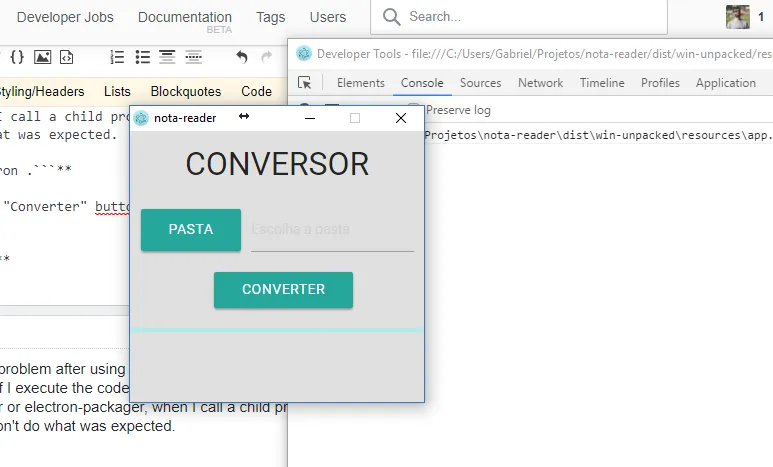Click the Developer Tools window icon
Image resolution: width=773 pixels, height=467 pixels.
[304, 53]
